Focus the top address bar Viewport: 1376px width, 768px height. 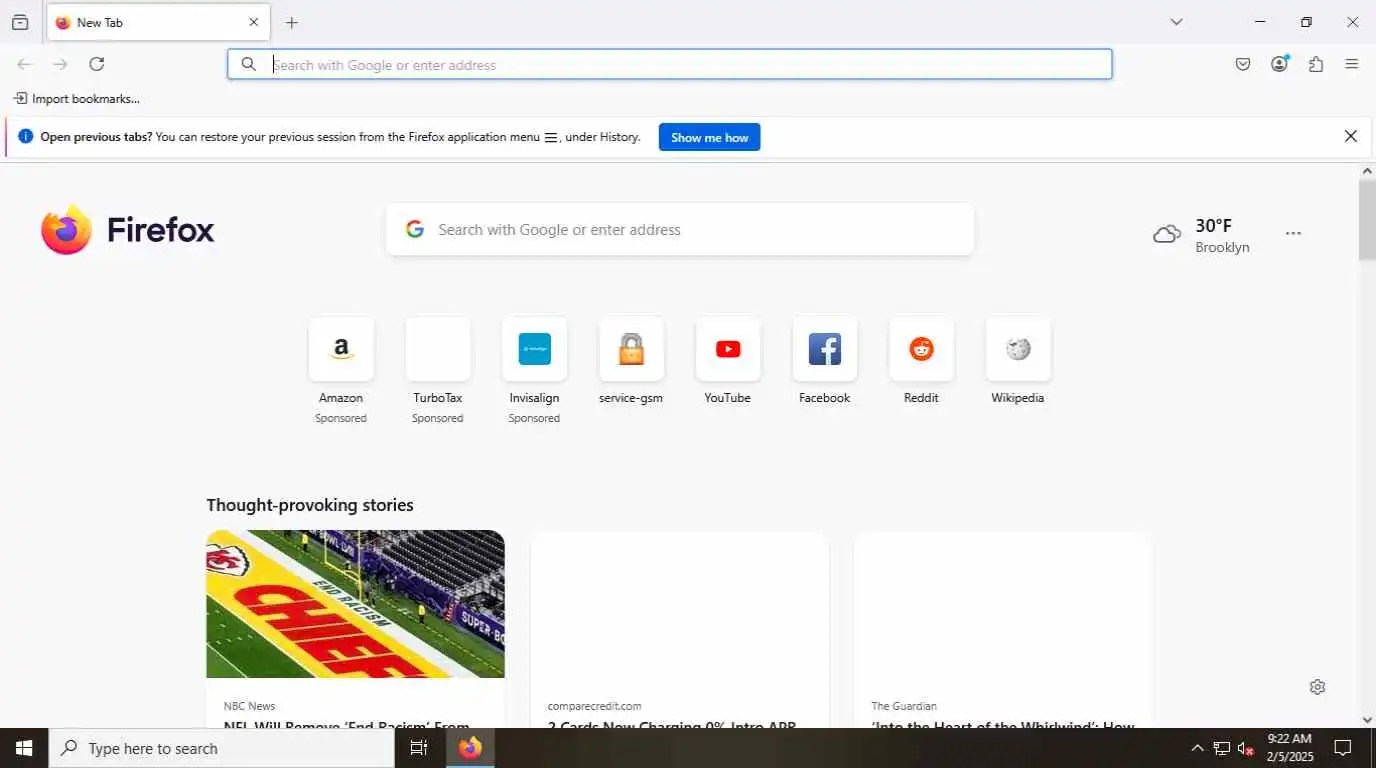[669, 64]
